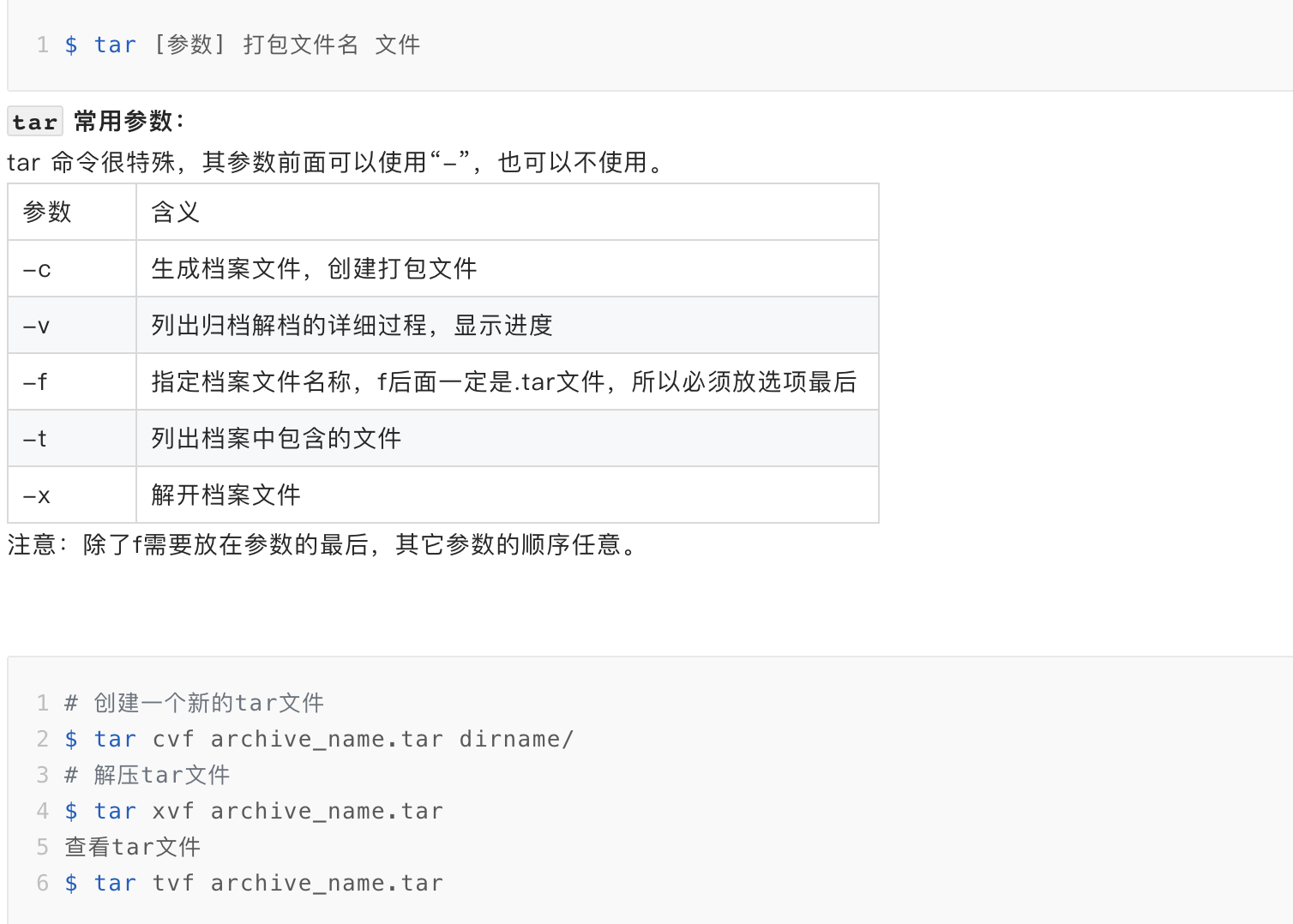1293x924 pixels.
Task: Click the 生成档案文件 description cell
Action: click(508, 268)
